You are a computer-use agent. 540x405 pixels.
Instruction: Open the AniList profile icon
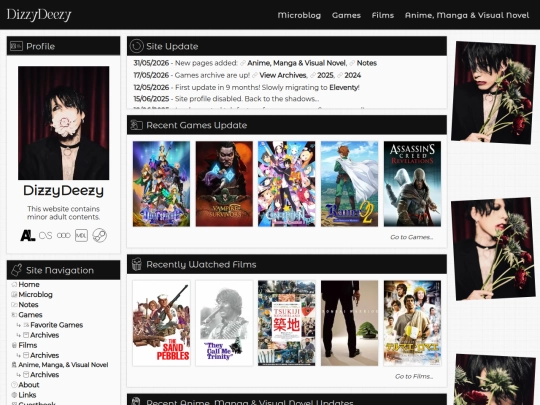click(28, 236)
